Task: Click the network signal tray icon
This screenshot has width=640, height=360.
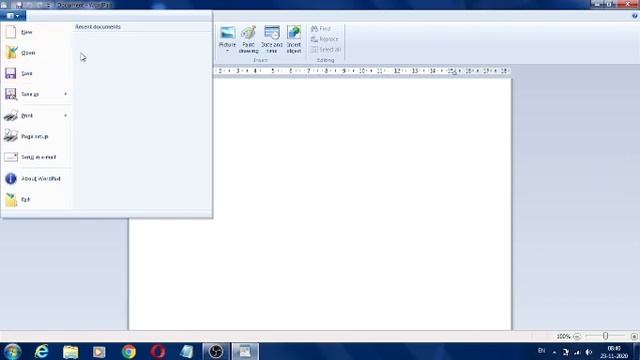Action: tap(577, 352)
